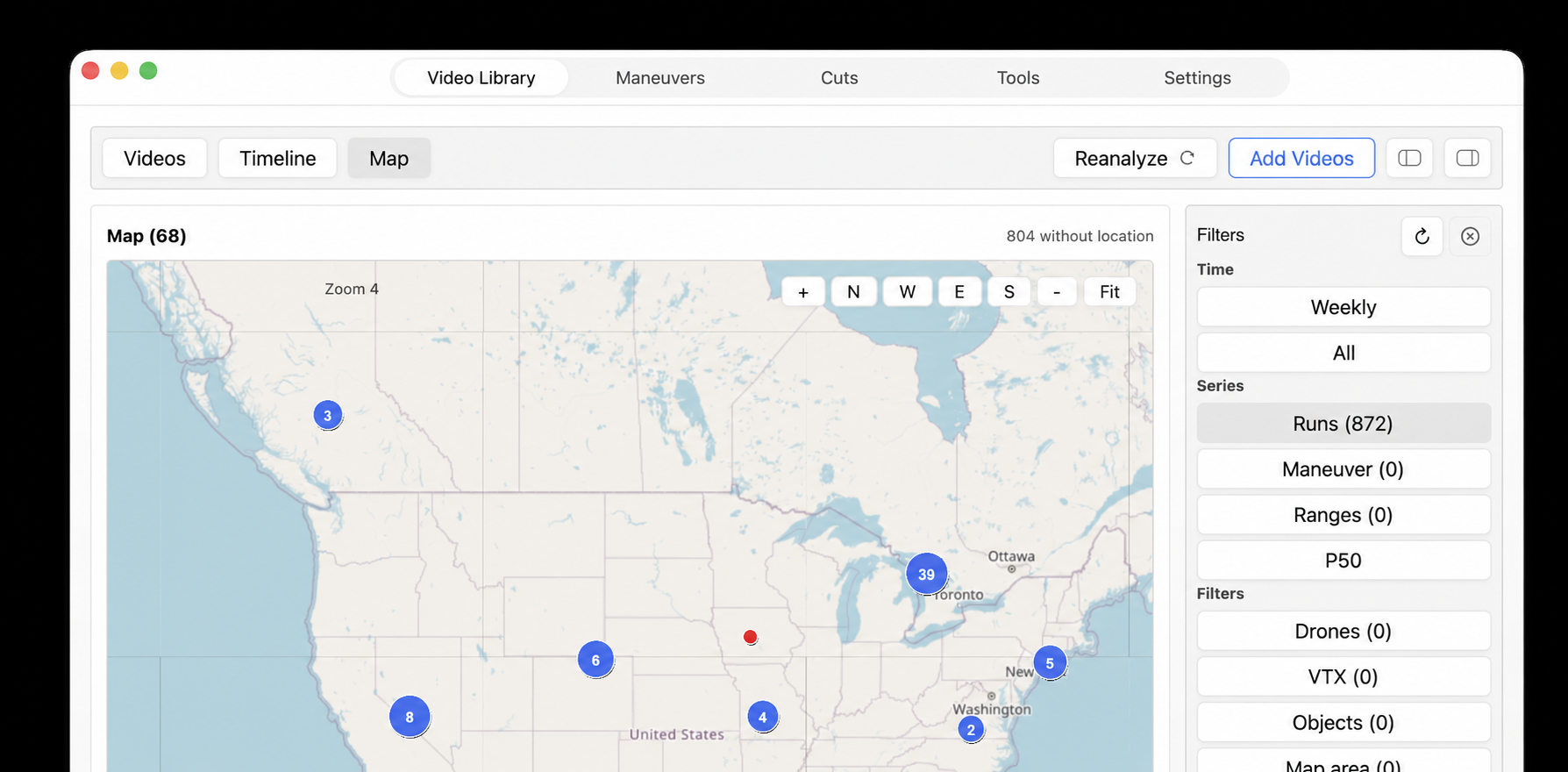Click the single red map marker
Image resolution: width=1568 pixels, height=772 pixels.
[750, 637]
